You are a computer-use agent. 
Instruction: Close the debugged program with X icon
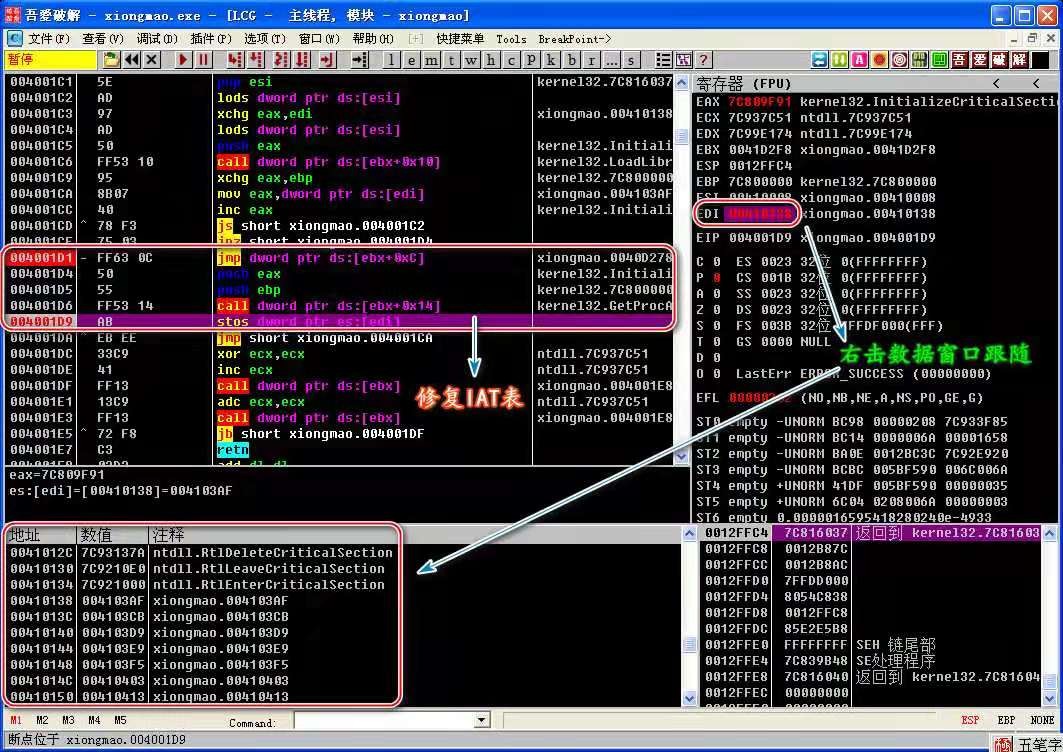click(153, 60)
